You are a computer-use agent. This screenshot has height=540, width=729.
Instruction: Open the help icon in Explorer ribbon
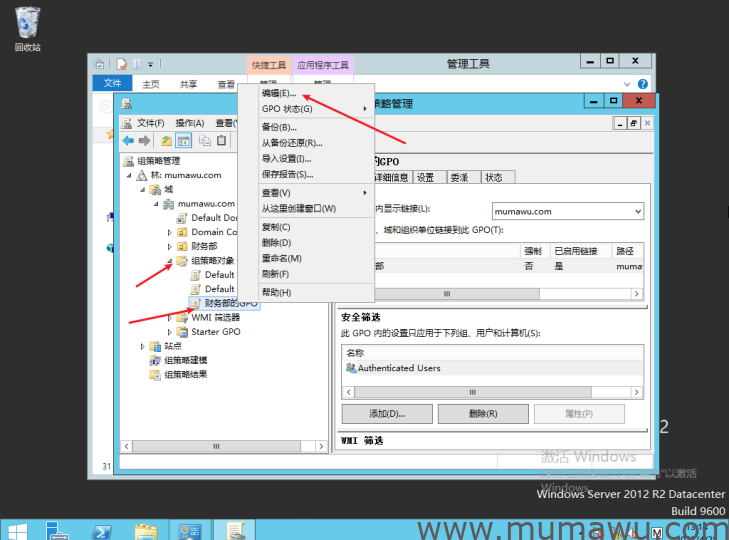[643, 84]
